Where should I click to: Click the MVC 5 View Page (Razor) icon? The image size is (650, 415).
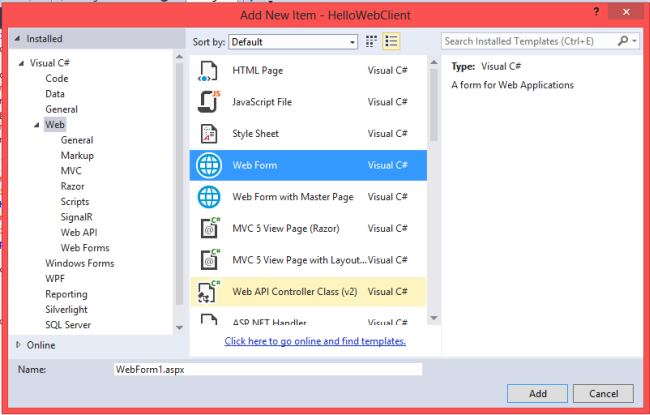click(210, 228)
